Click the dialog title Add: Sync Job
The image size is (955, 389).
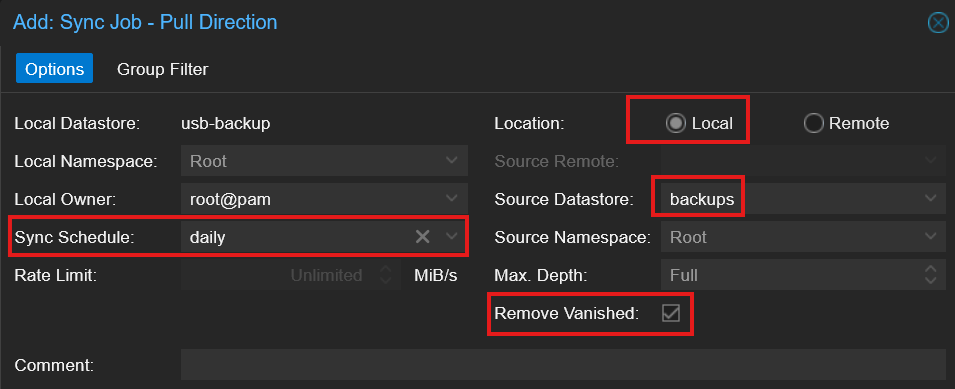click(145, 23)
